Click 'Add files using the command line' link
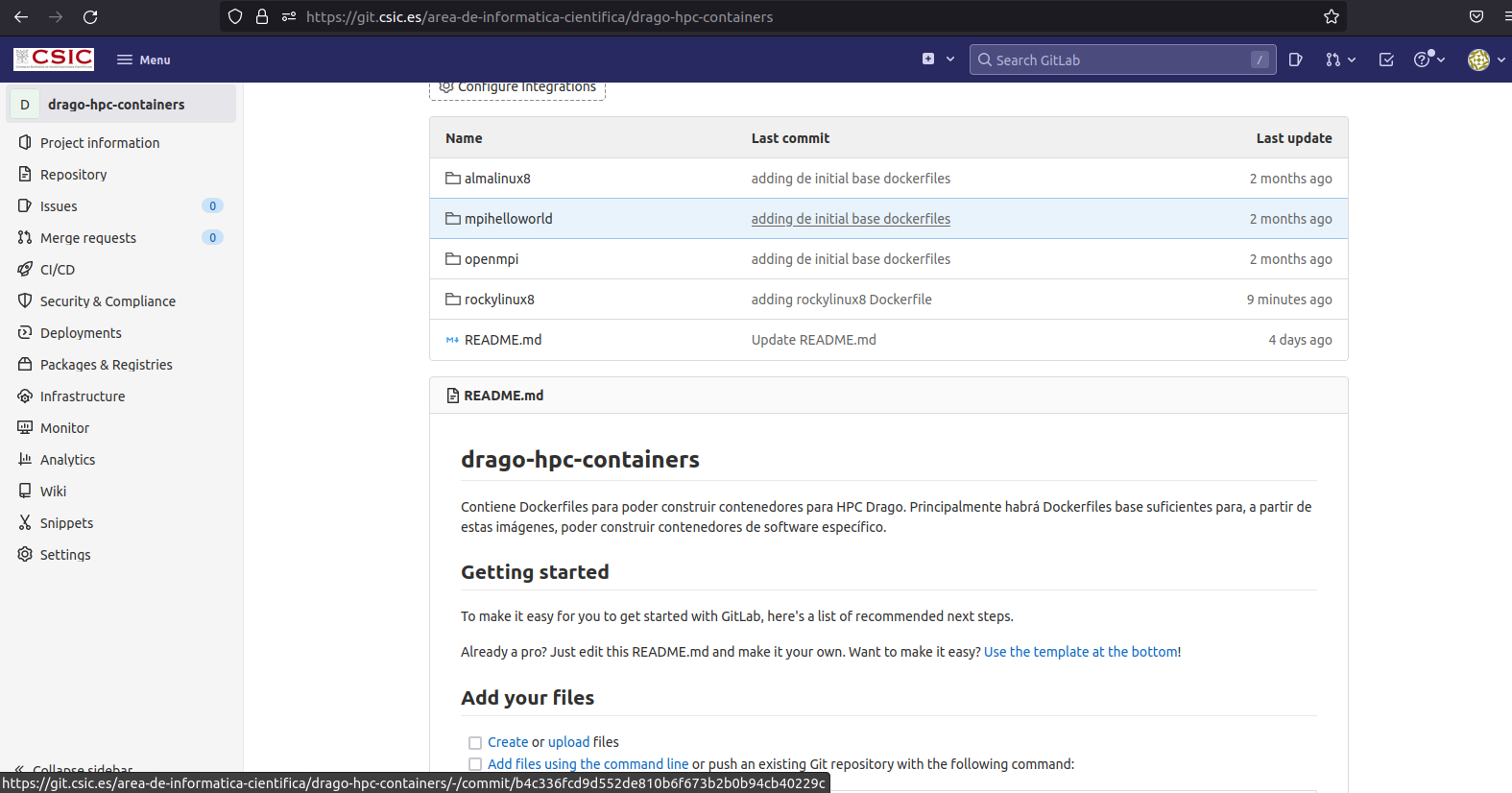 point(588,763)
